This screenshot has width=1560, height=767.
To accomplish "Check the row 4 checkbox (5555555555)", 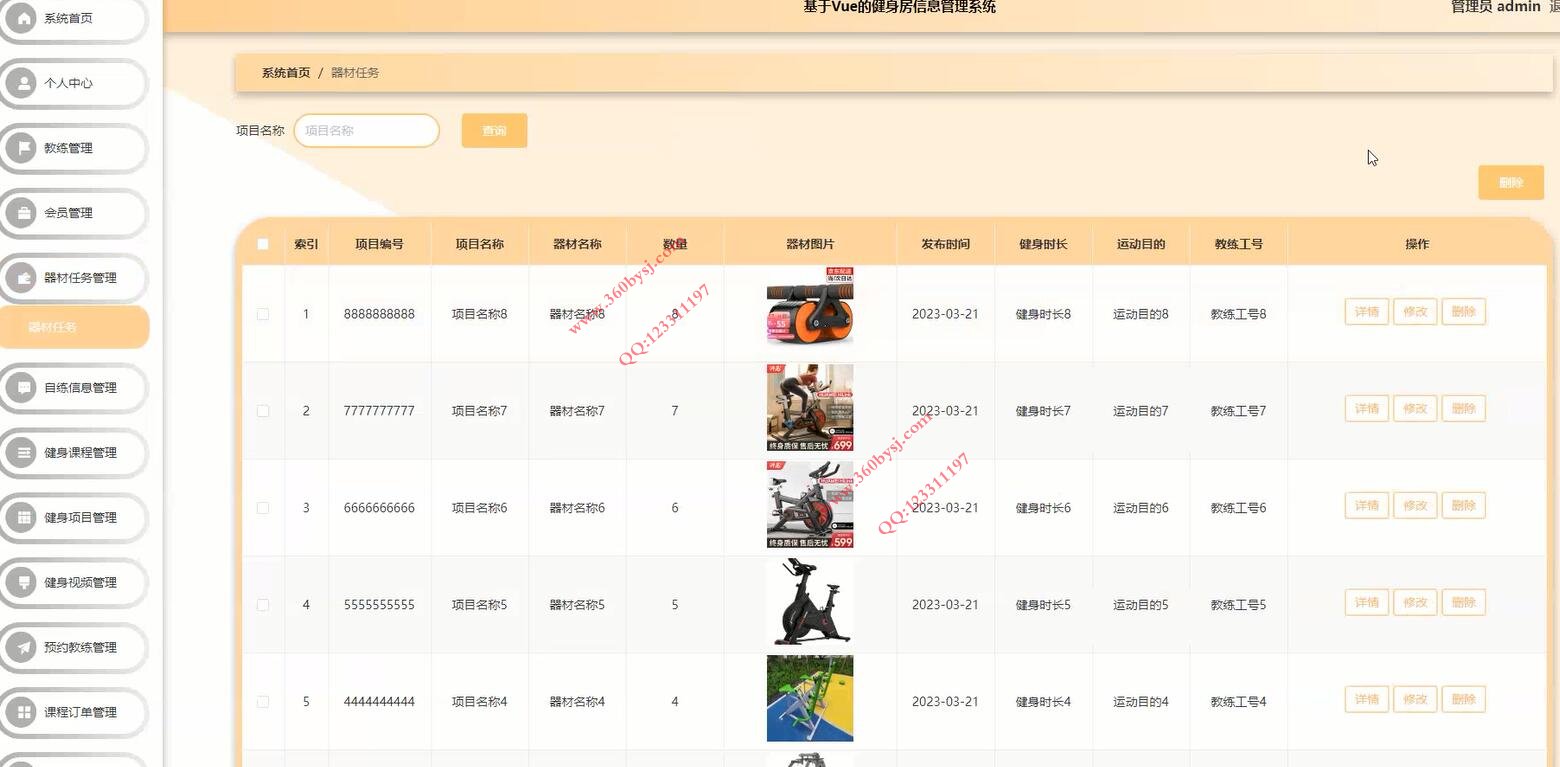I will pos(263,605).
